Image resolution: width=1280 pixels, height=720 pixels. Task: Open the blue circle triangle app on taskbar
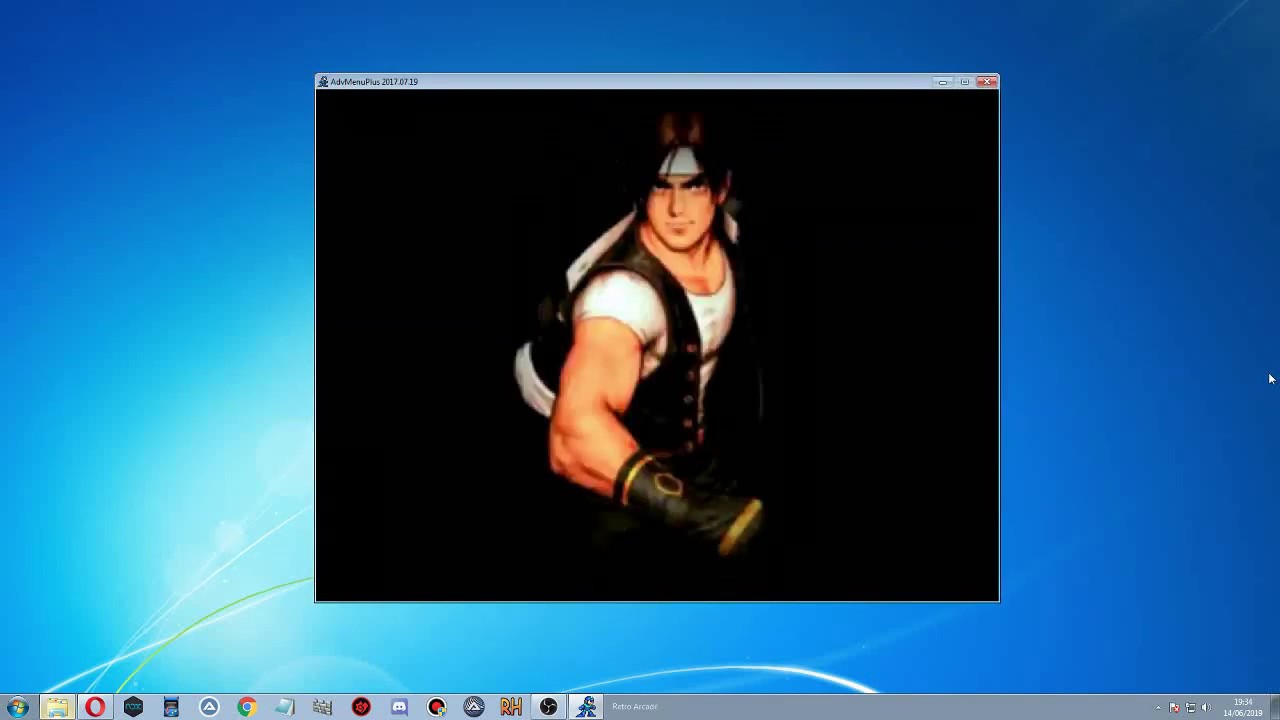coord(209,707)
